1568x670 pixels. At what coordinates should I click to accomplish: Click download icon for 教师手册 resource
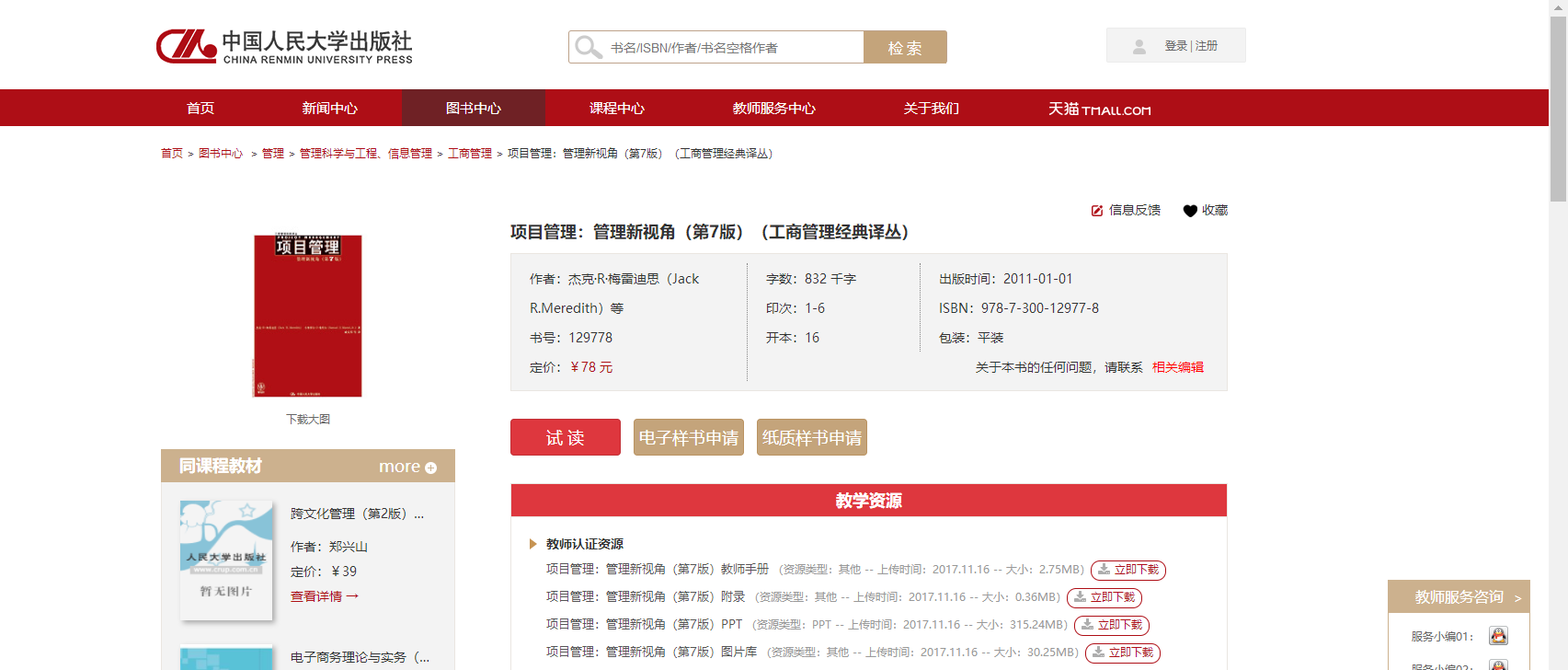point(1104,570)
